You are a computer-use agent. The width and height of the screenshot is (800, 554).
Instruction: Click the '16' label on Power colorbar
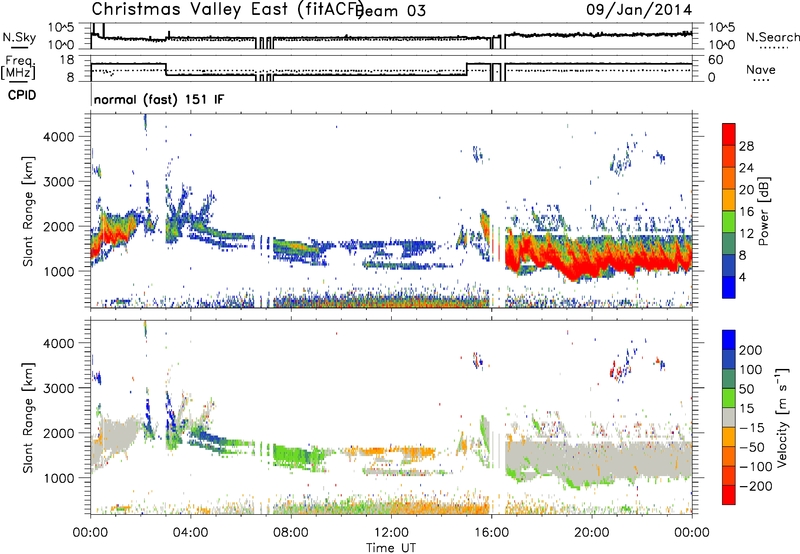pyautogui.click(x=746, y=212)
